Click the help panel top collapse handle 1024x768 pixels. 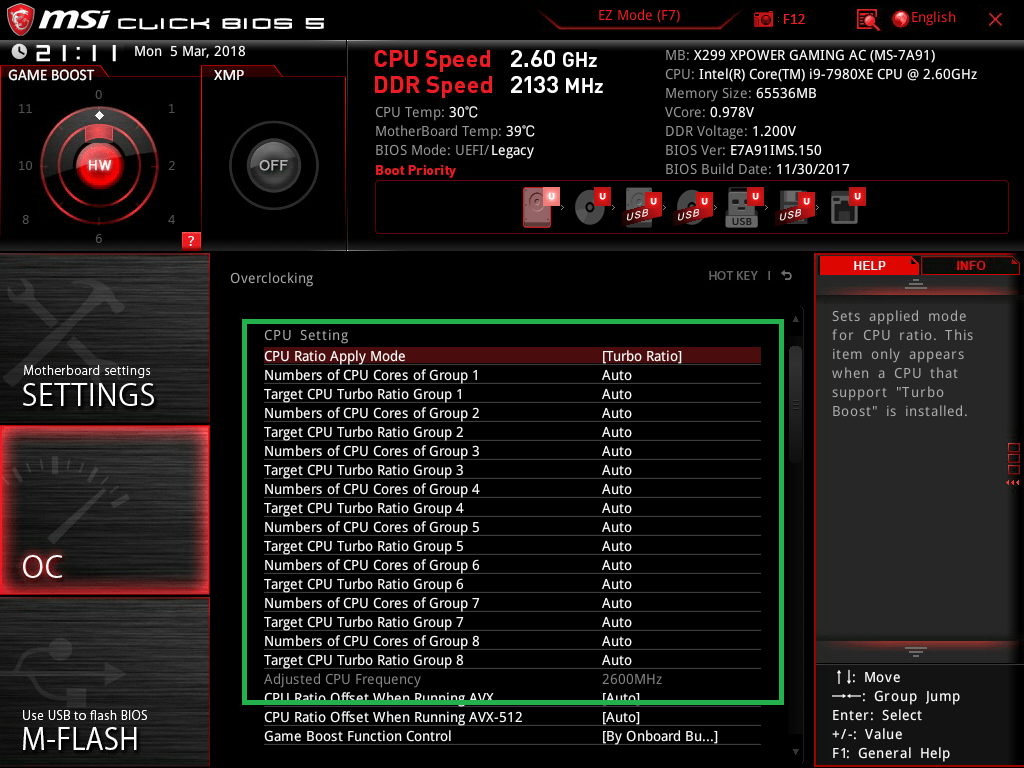916,283
